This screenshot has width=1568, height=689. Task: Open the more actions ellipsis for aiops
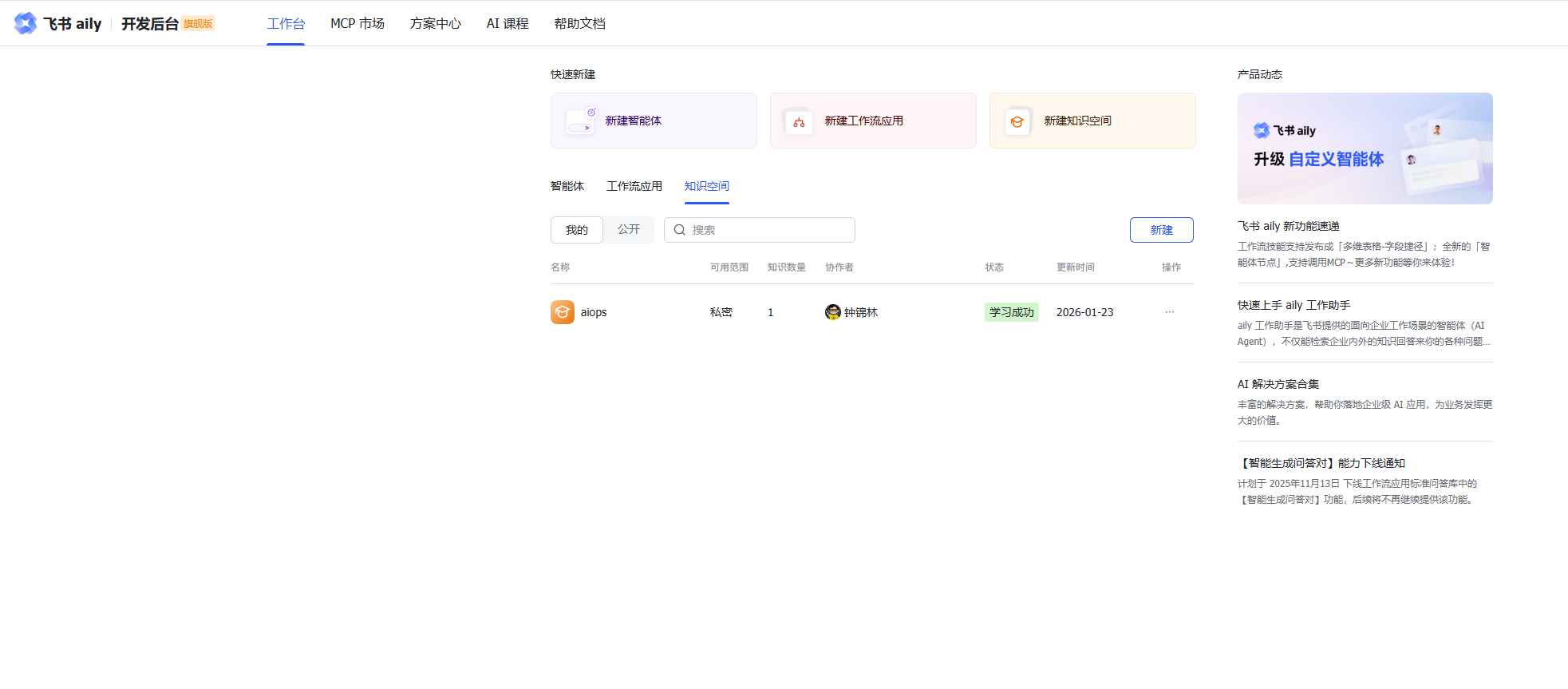1170,312
